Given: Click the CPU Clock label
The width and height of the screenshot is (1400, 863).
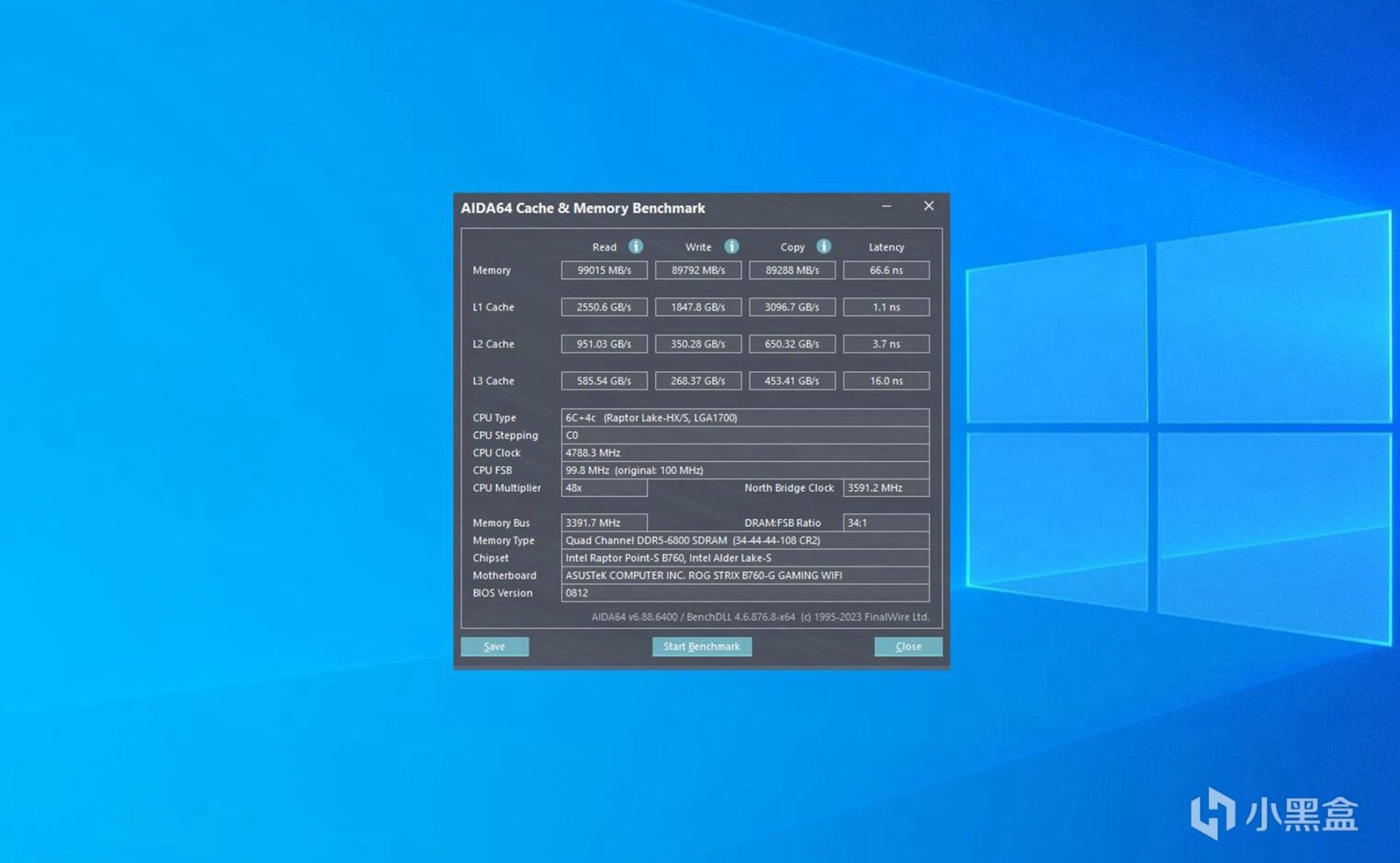Looking at the screenshot, I should pyautogui.click(x=497, y=453).
